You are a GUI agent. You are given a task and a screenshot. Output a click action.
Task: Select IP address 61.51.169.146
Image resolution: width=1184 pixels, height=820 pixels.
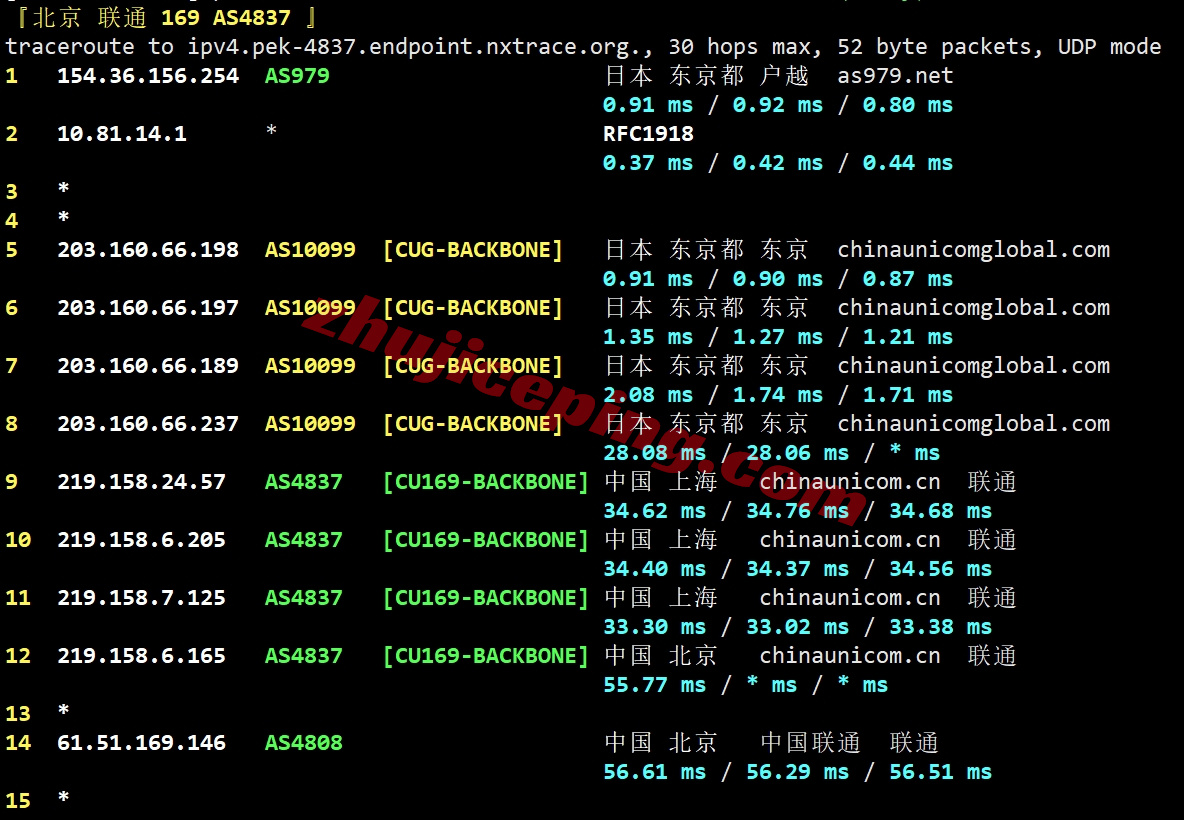[141, 743]
